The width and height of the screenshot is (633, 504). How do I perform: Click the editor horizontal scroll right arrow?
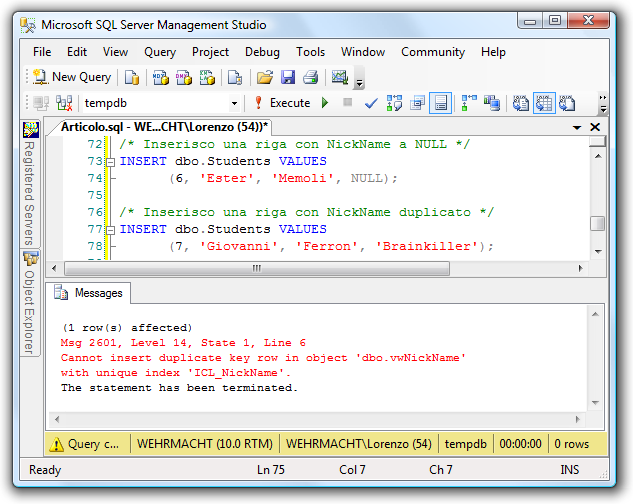point(580,268)
